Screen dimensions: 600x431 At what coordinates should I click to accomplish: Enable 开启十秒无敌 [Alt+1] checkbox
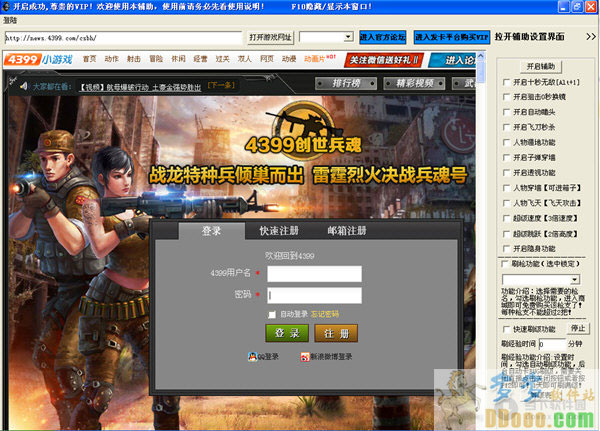tap(506, 82)
